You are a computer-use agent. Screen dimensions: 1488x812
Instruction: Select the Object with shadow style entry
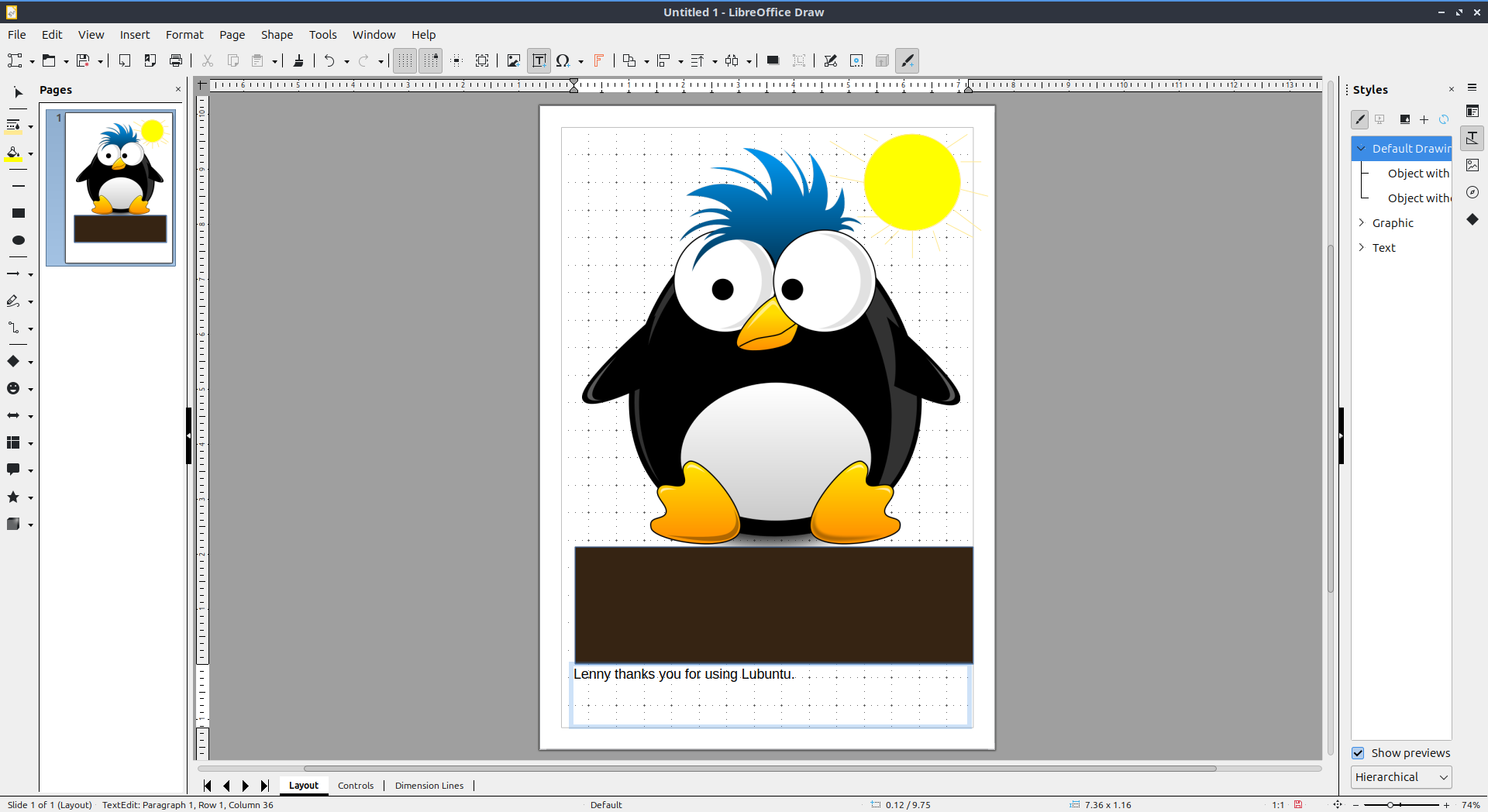click(x=1417, y=174)
